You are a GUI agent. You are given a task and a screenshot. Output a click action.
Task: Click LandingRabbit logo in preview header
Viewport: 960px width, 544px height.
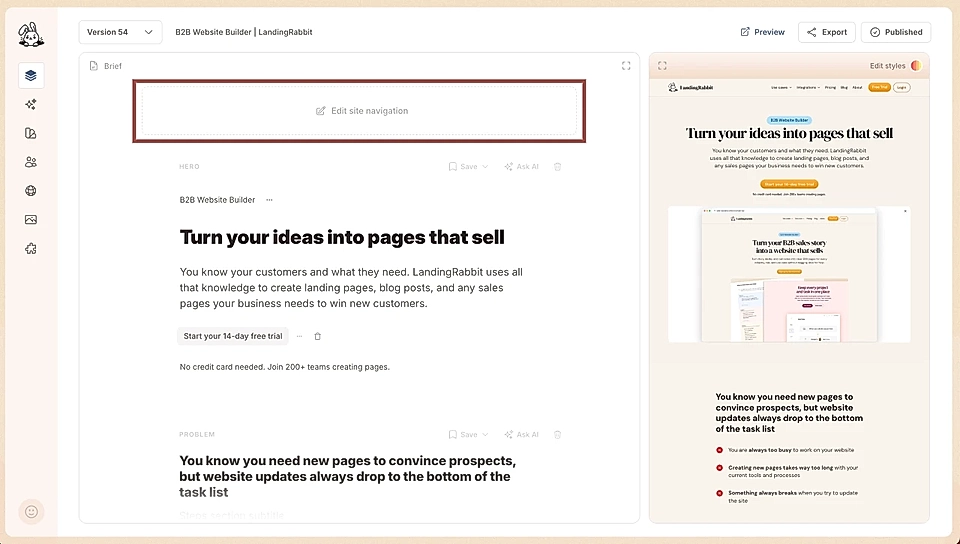point(691,88)
